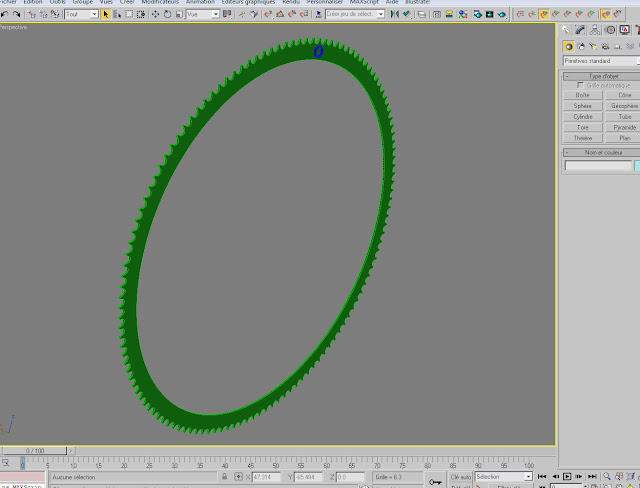The height and width of the screenshot is (488, 640).
Task: Open the MAXScript menu
Action: pos(364,2)
